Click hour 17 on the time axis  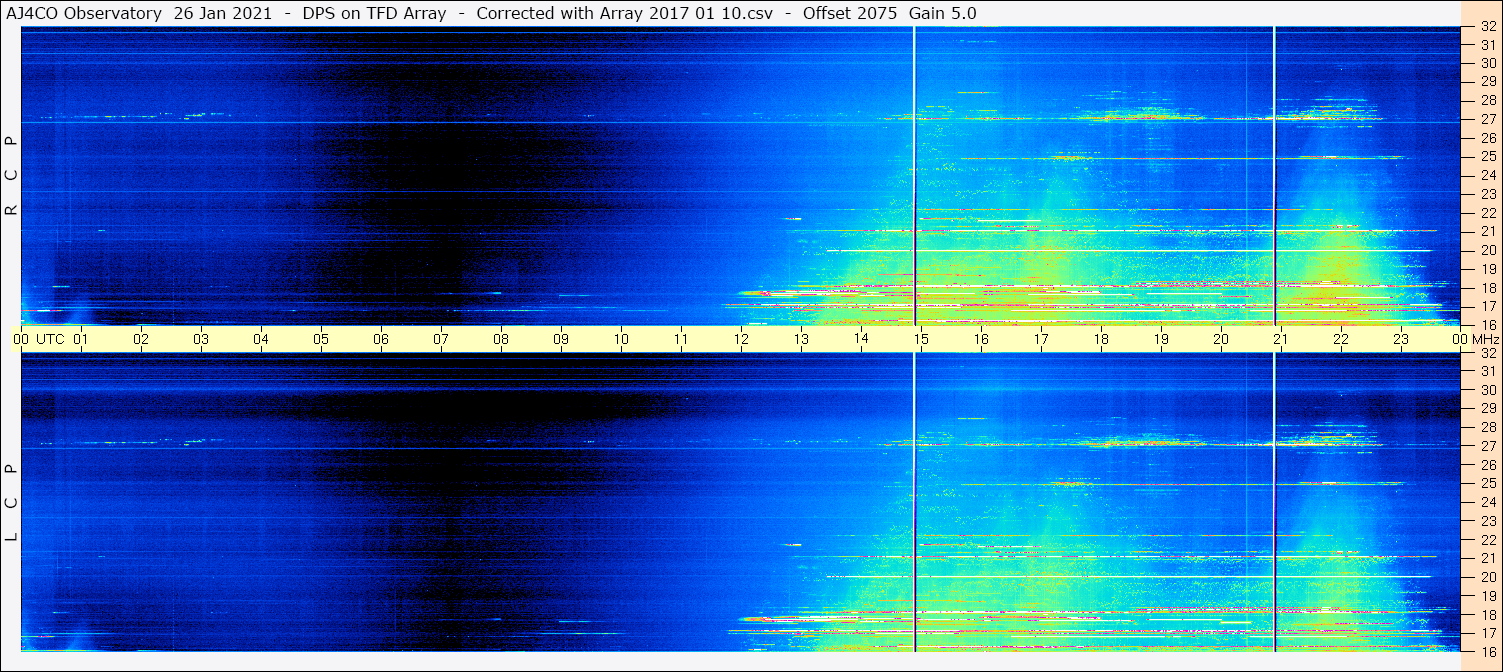(x=1041, y=339)
